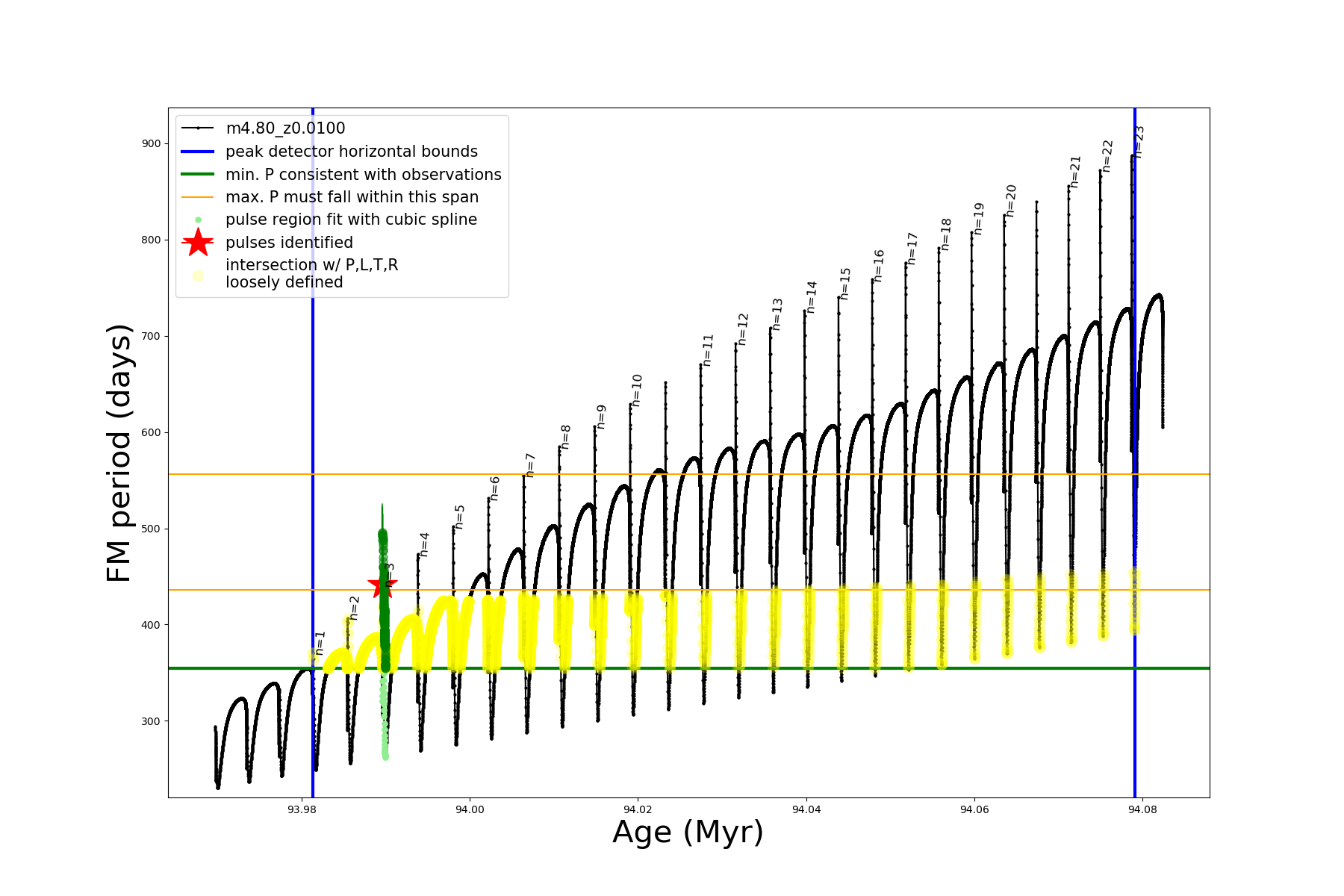
Task: Select the n=10 pulse label
Action: click(636, 391)
